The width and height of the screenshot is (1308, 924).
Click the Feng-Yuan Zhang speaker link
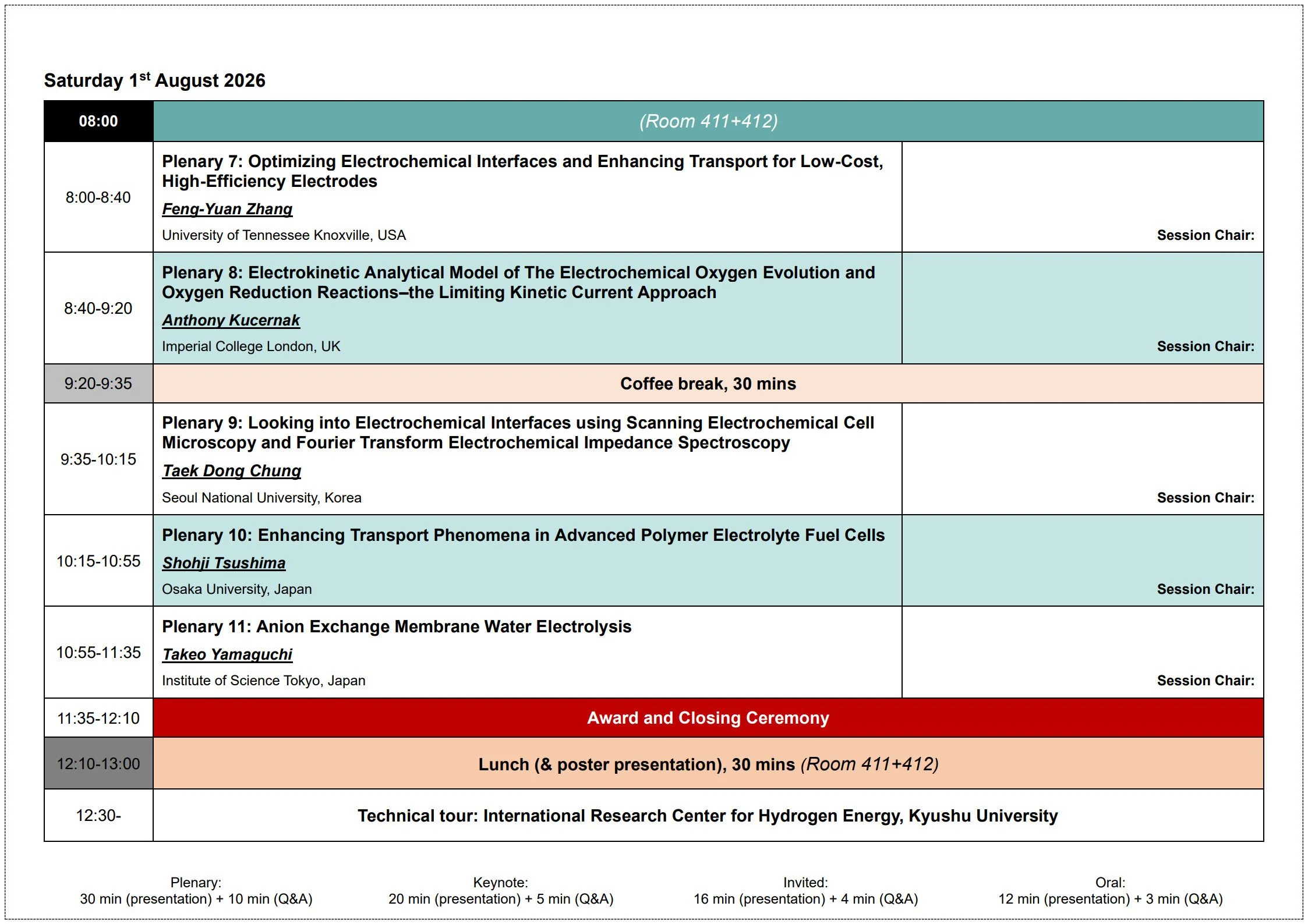(x=227, y=209)
